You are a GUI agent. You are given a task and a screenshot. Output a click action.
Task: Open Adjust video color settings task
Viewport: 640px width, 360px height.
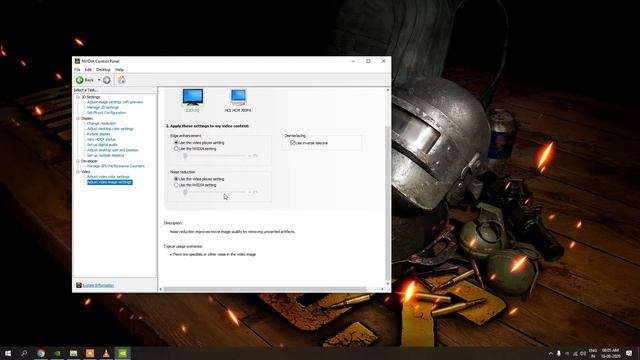[x=108, y=177]
